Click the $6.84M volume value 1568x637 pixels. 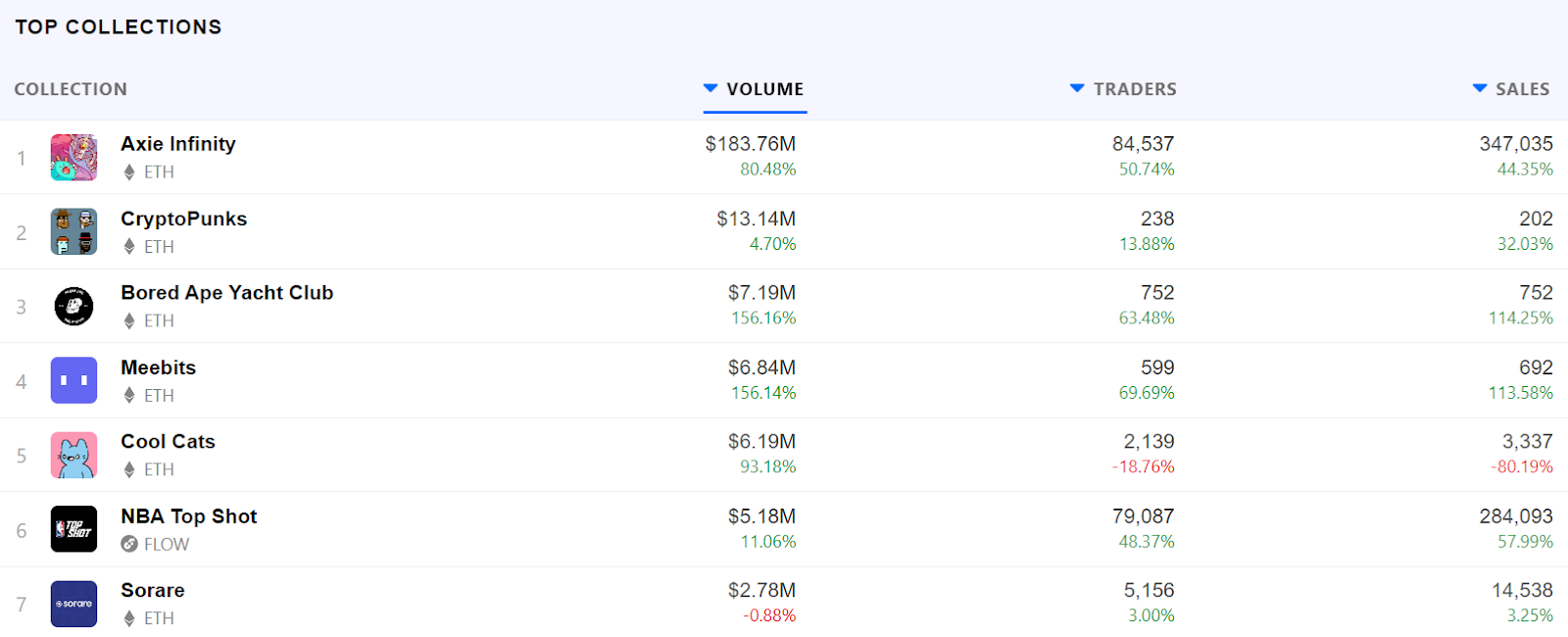762,367
